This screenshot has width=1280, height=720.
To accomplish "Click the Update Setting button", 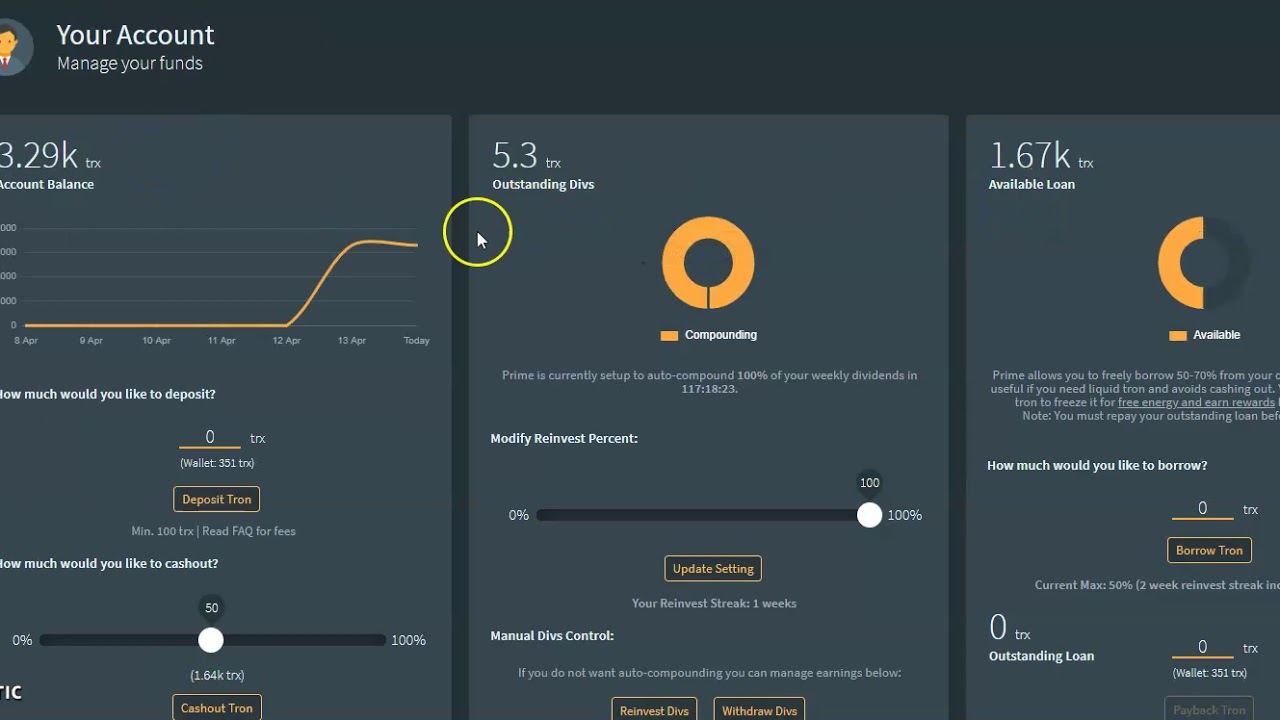I will coord(713,568).
